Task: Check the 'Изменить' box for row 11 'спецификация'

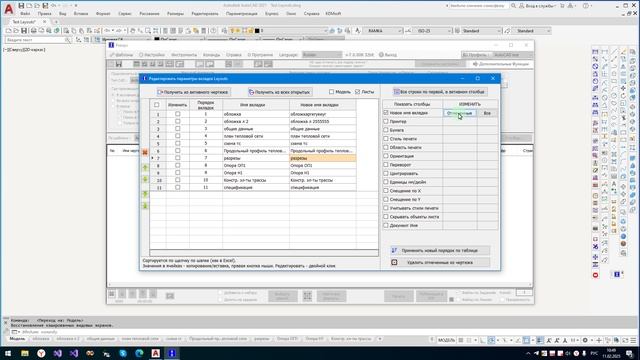Action: (x=178, y=187)
